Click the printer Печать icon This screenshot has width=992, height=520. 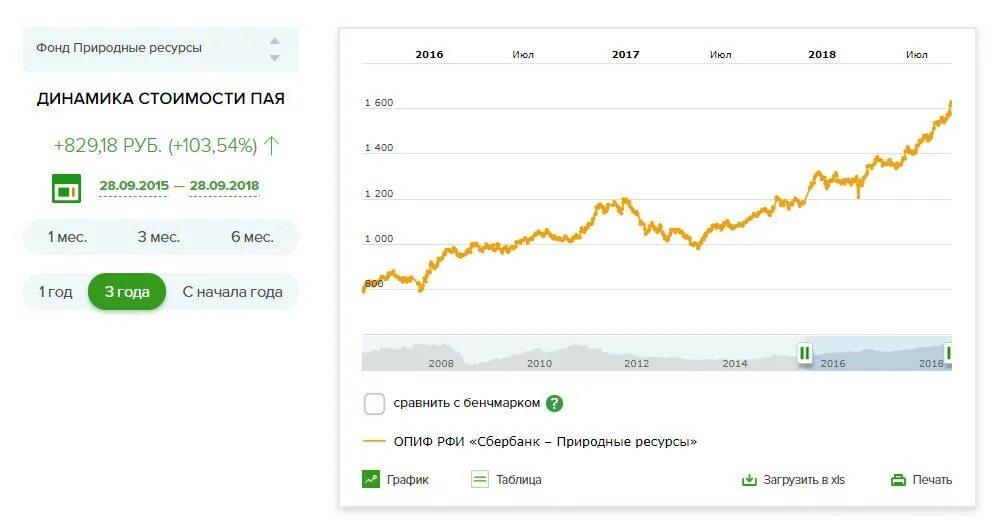click(x=898, y=479)
